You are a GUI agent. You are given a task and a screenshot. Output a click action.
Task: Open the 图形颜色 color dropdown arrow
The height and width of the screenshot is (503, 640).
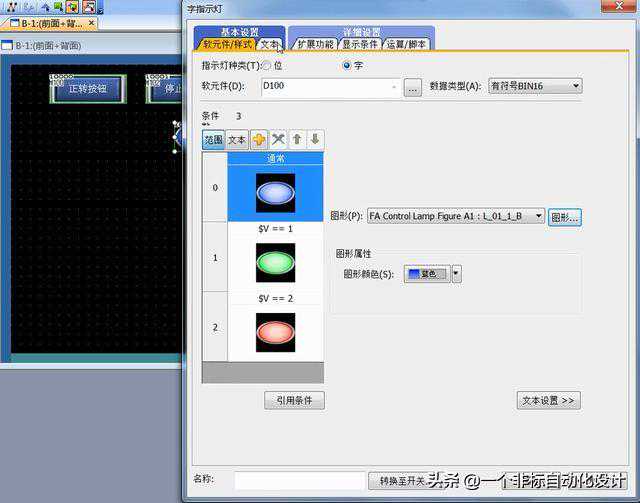click(x=457, y=273)
